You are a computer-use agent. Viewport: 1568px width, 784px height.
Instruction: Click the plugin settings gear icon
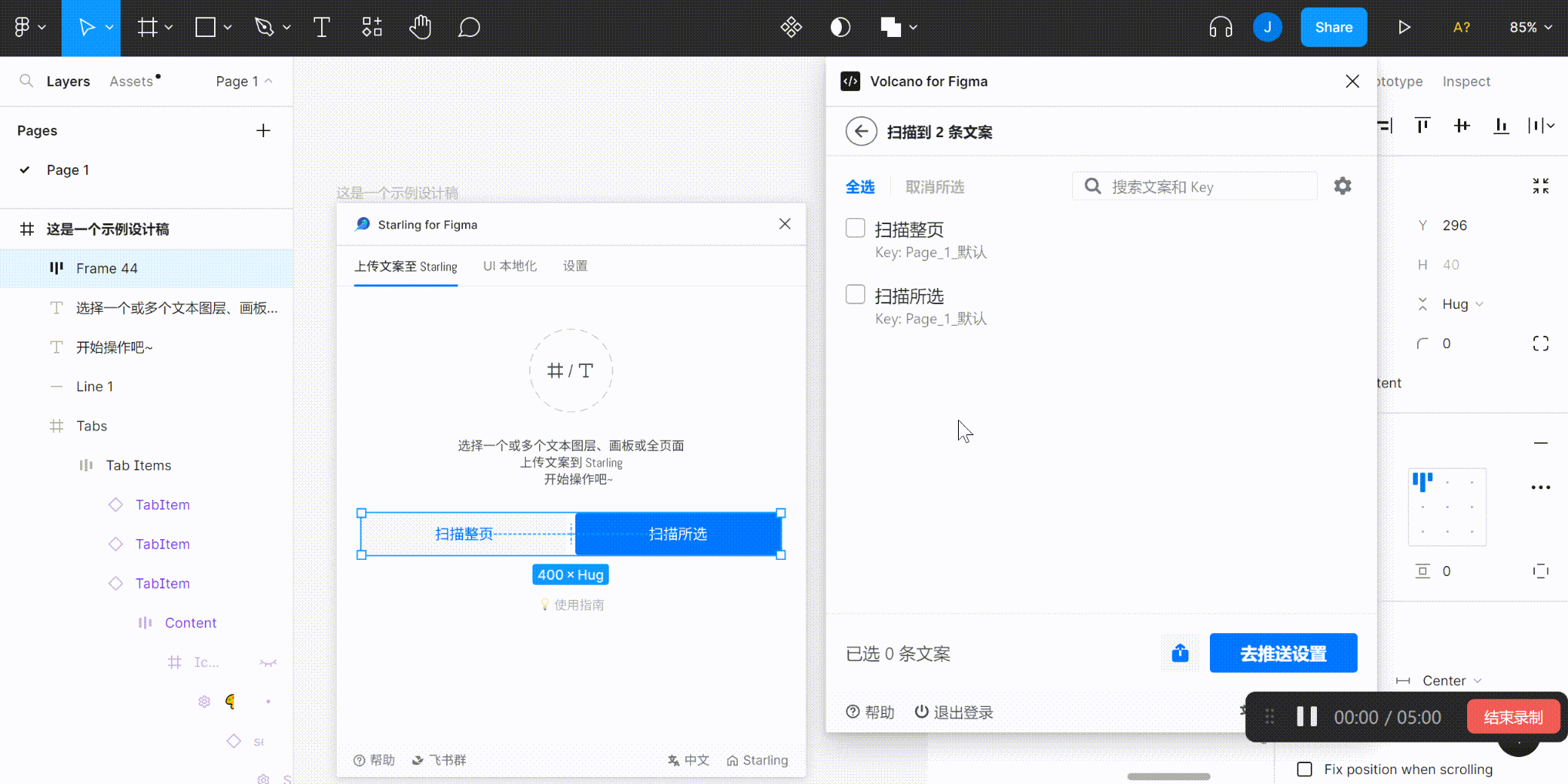click(1342, 186)
